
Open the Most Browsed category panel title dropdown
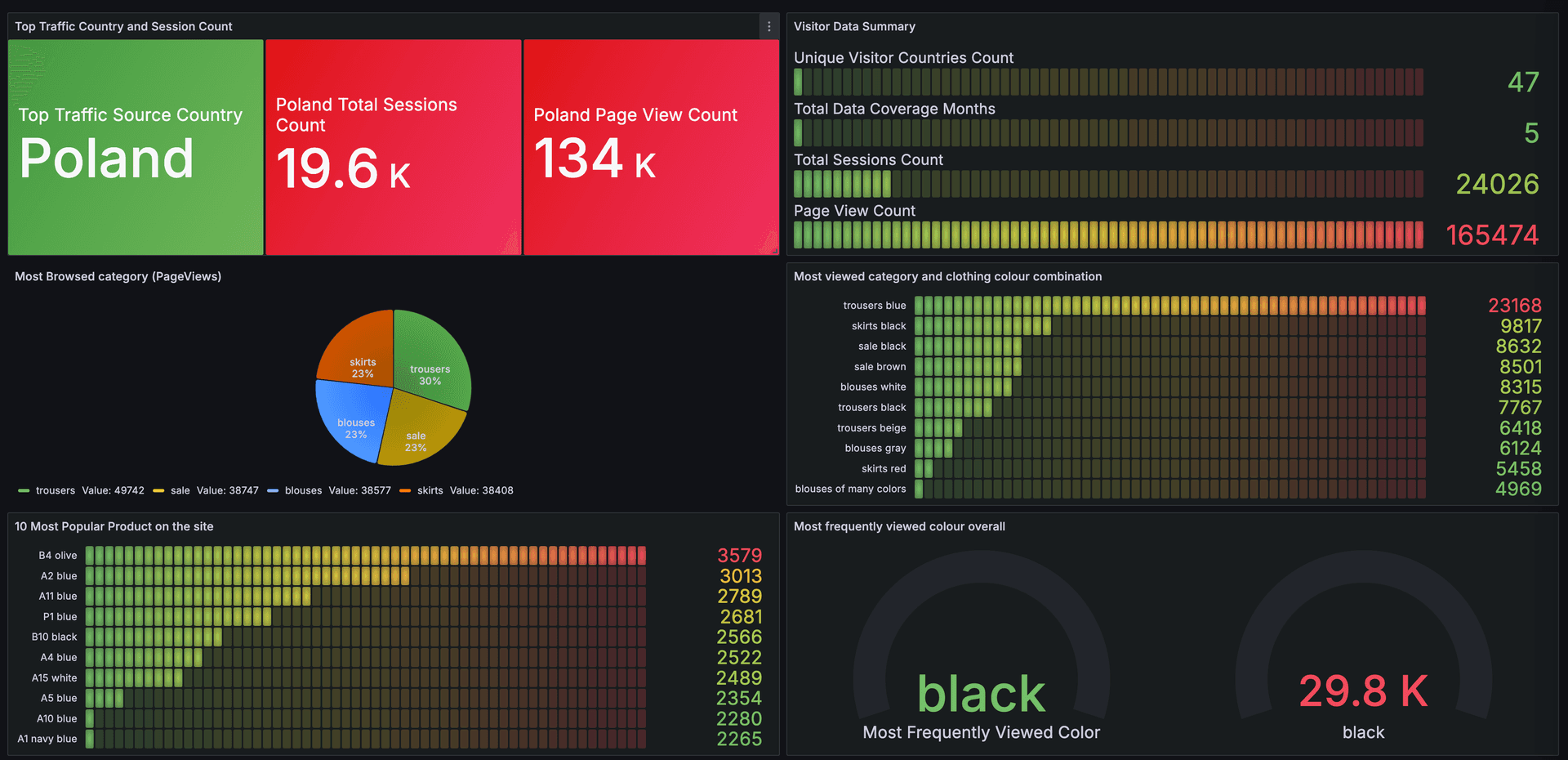(x=117, y=276)
